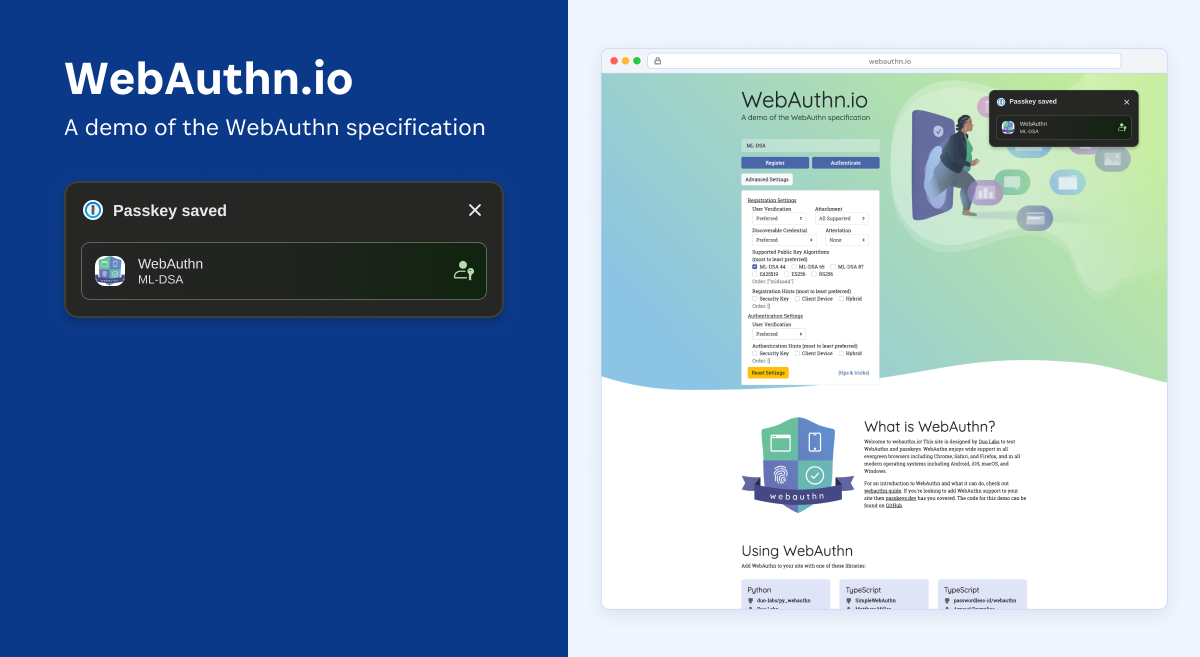Image resolution: width=1200 pixels, height=657 pixels.
Task: Enable the ES256 algorithm checkbox
Action: pos(787,274)
